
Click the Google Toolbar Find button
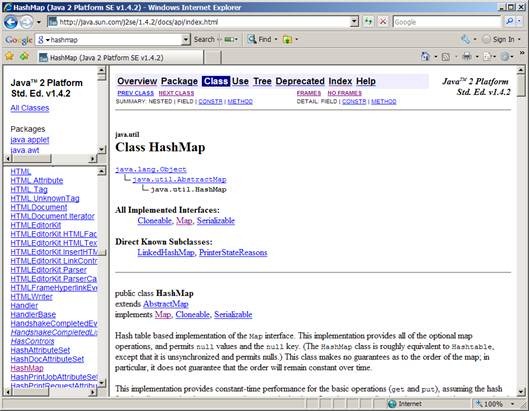pos(260,39)
